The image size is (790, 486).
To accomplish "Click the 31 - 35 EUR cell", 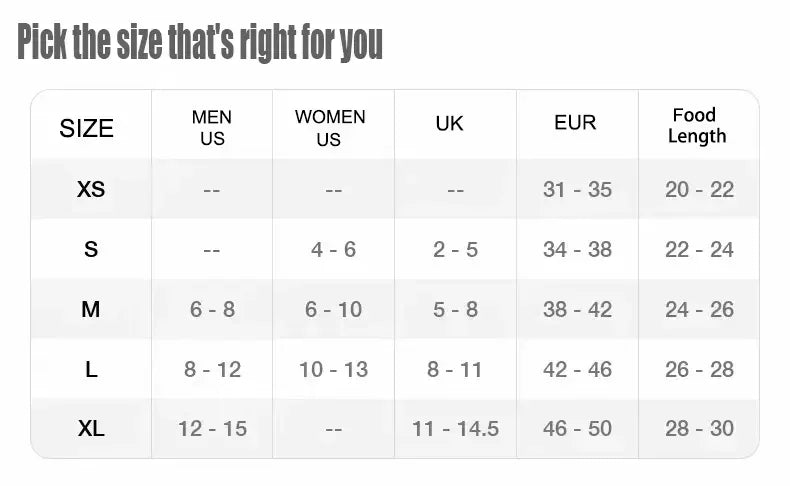I will coord(577,190).
